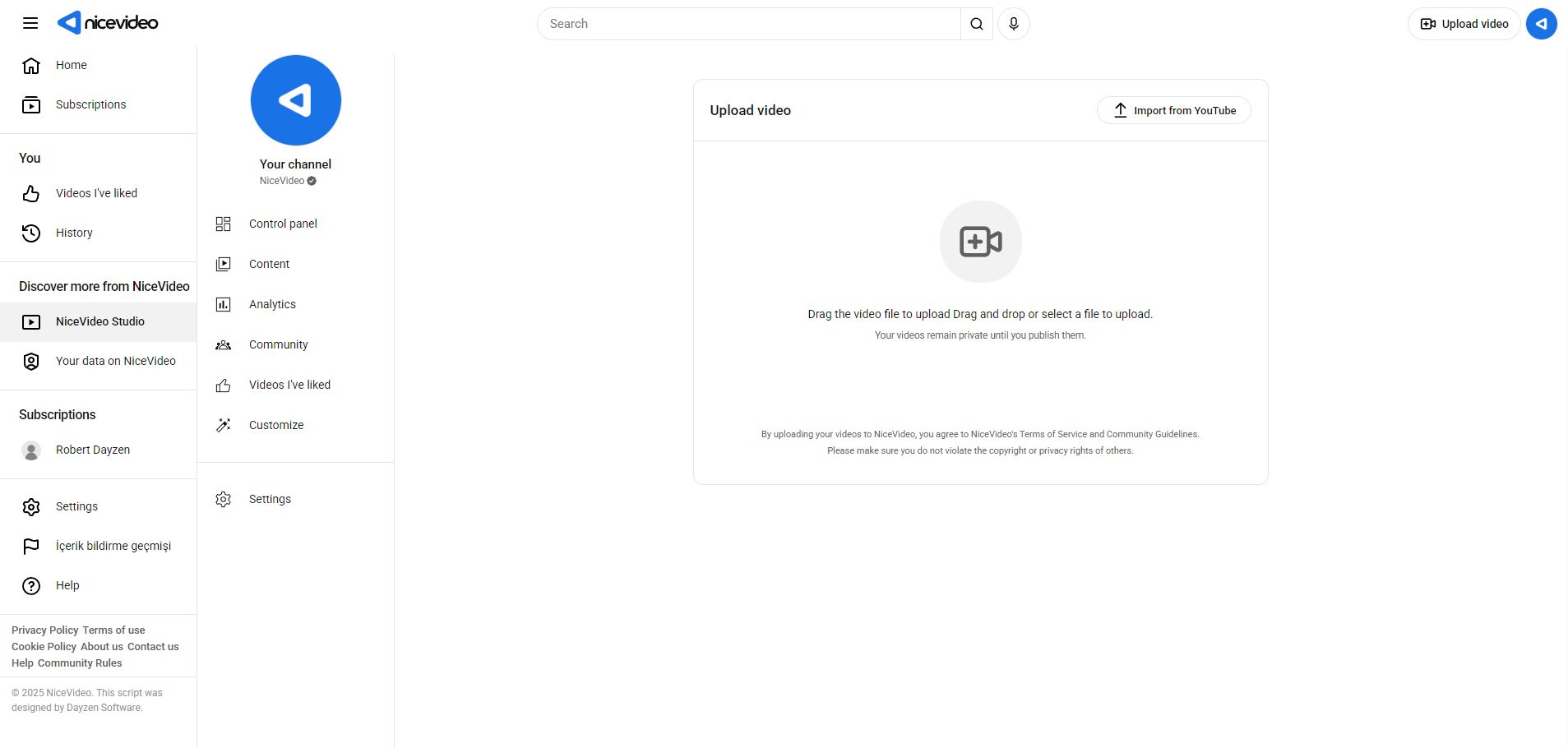
Task: Click the "Upload video" panel heading
Action: (x=751, y=111)
